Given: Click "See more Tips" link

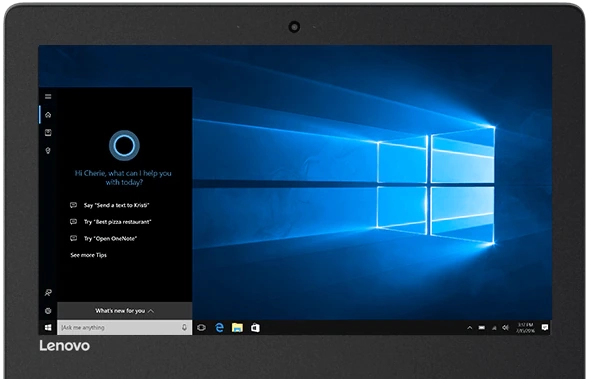Looking at the screenshot, I should (88, 255).
